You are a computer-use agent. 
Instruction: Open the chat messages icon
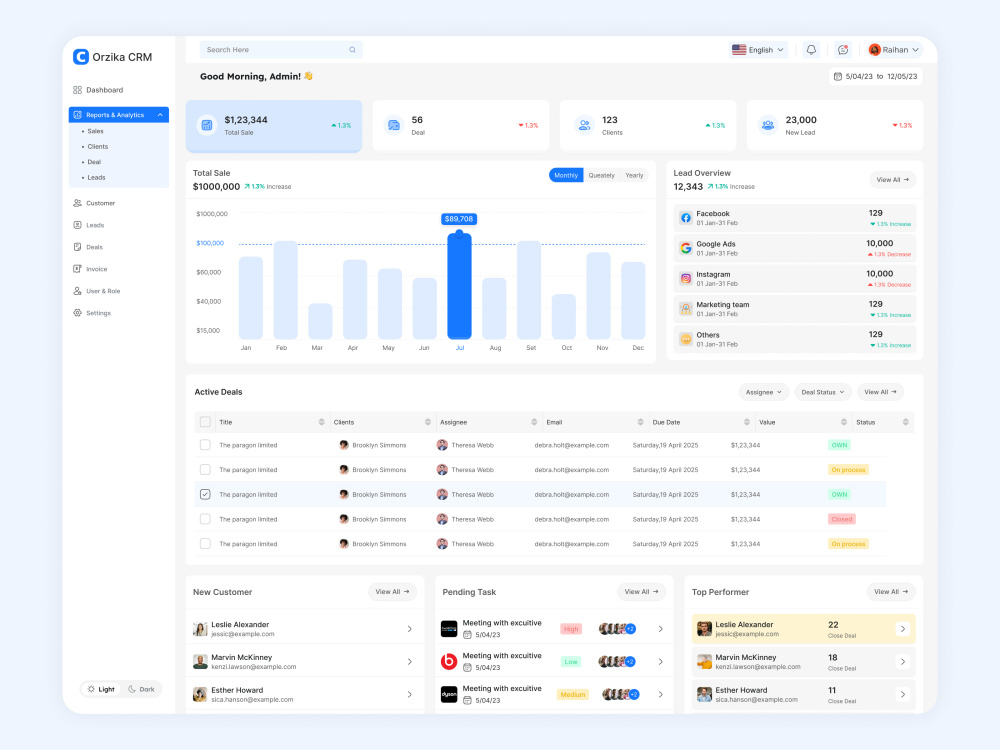tap(842, 50)
